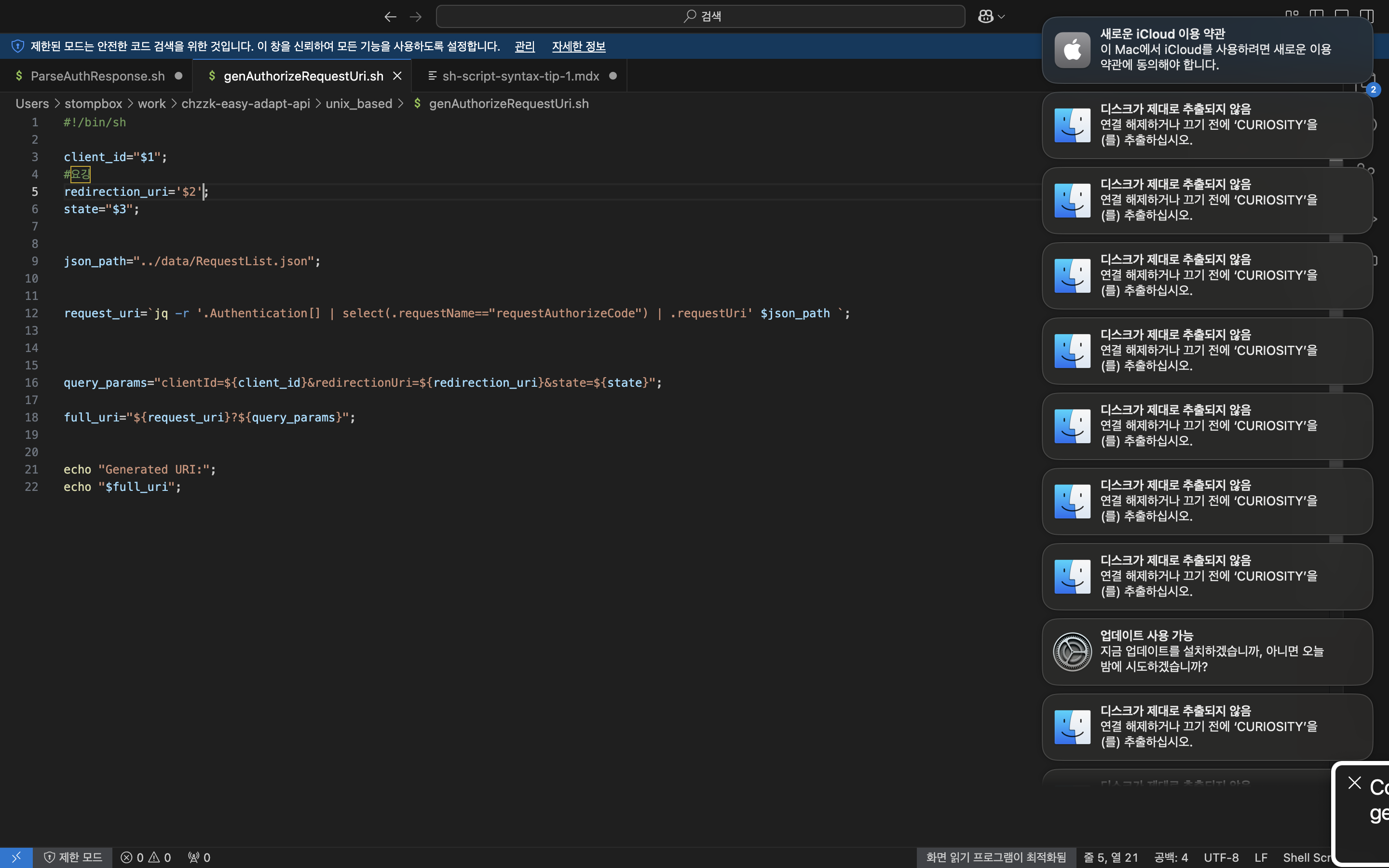
Task: Click the shield icon in restricted-mode banner
Action: 18,46
